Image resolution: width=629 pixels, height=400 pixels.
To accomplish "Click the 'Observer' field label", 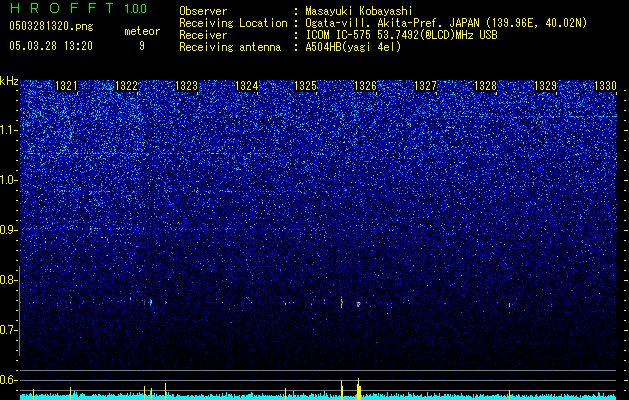I will tap(203, 11).
